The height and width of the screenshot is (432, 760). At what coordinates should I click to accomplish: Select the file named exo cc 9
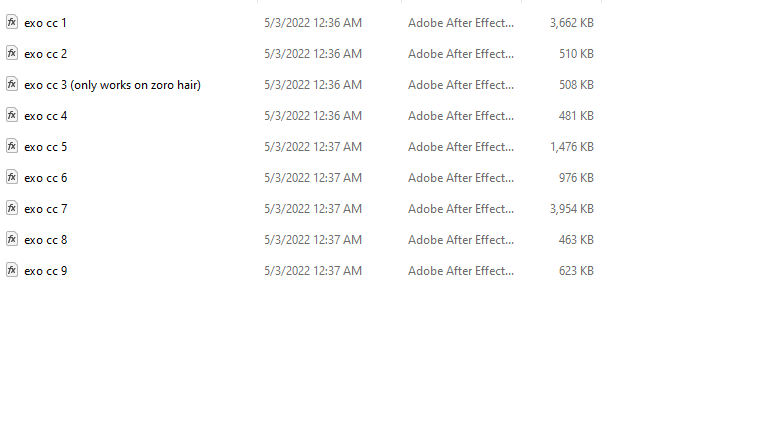click(x=46, y=271)
